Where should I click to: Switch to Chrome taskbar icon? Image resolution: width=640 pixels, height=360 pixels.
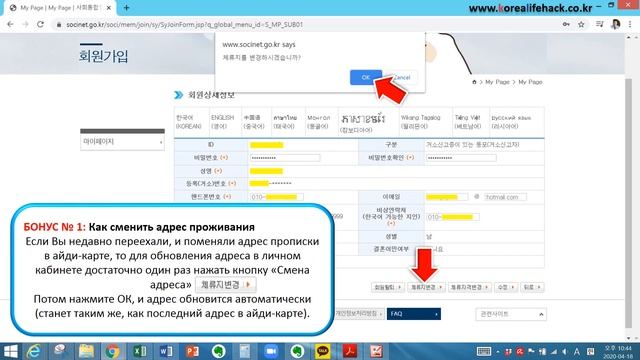pyautogui.click(x=112, y=351)
